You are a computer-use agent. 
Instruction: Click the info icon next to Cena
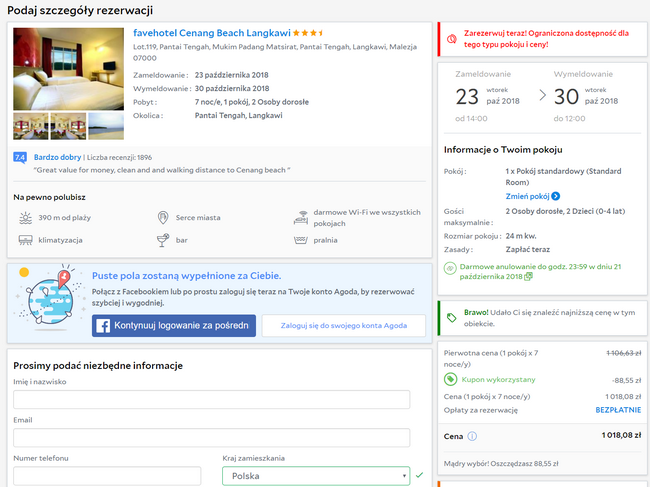[x=472, y=436]
